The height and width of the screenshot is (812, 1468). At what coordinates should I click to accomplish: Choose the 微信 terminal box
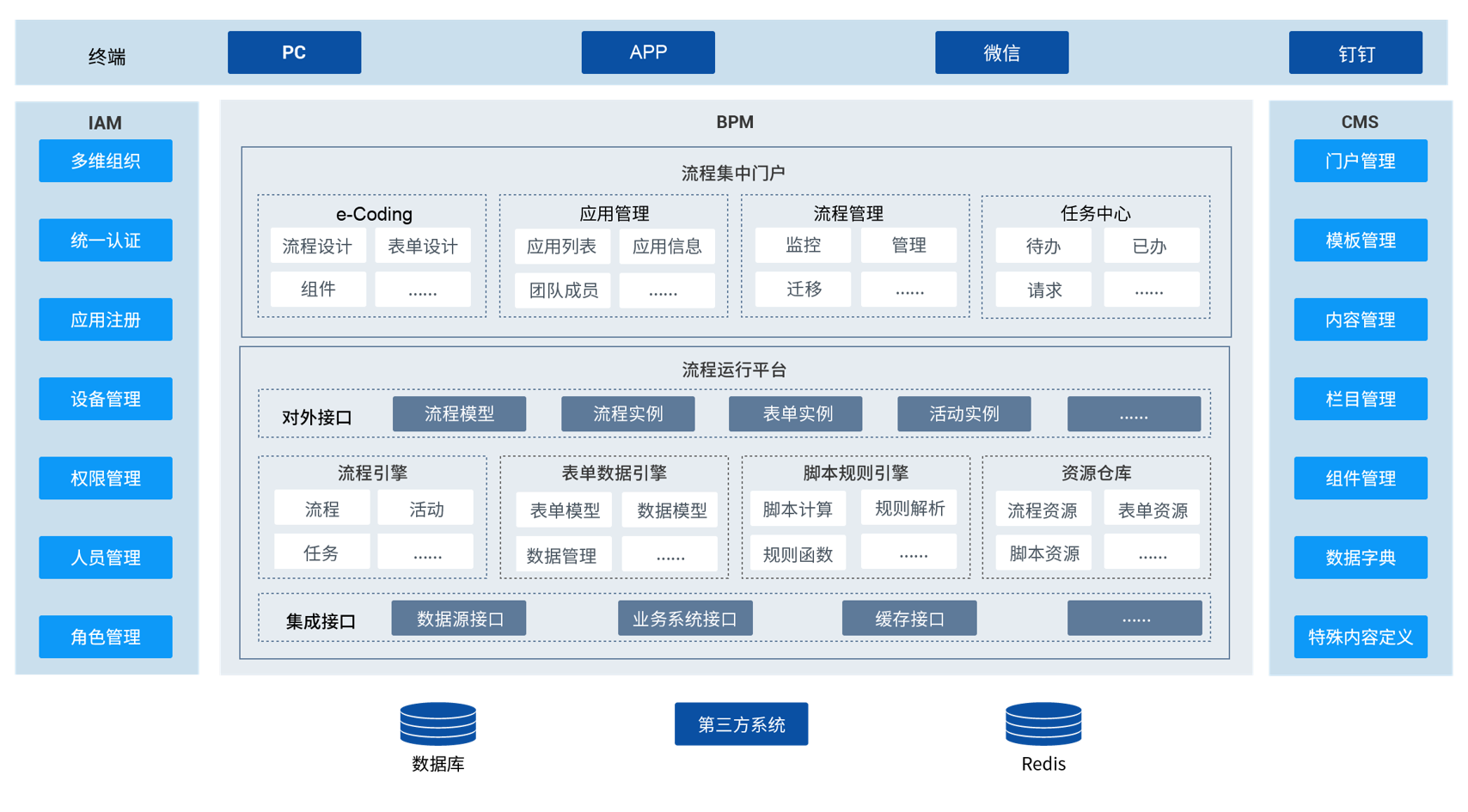click(1001, 52)
